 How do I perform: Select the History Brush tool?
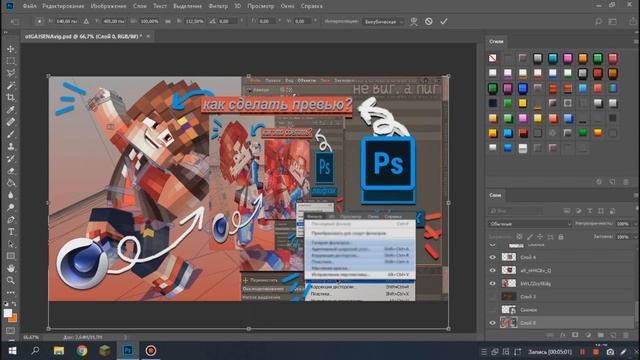coord(11,158)
